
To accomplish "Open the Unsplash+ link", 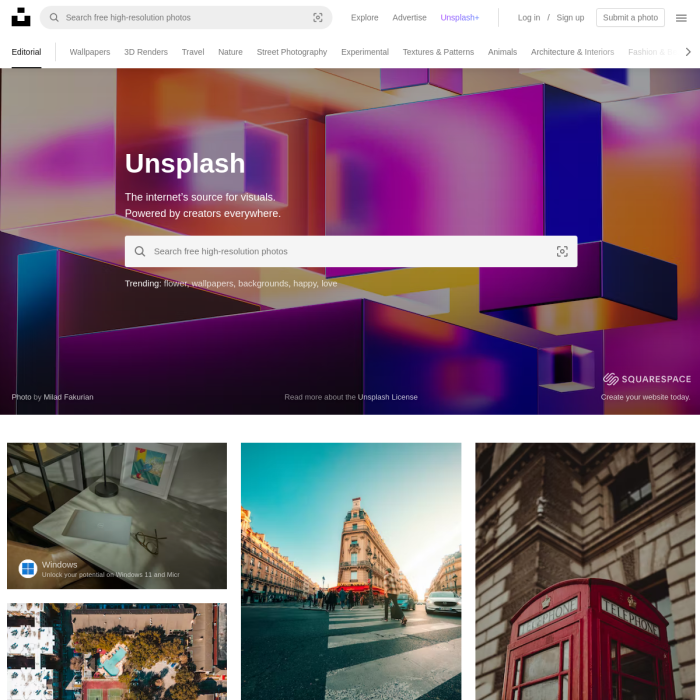I will tap(460, 18).
